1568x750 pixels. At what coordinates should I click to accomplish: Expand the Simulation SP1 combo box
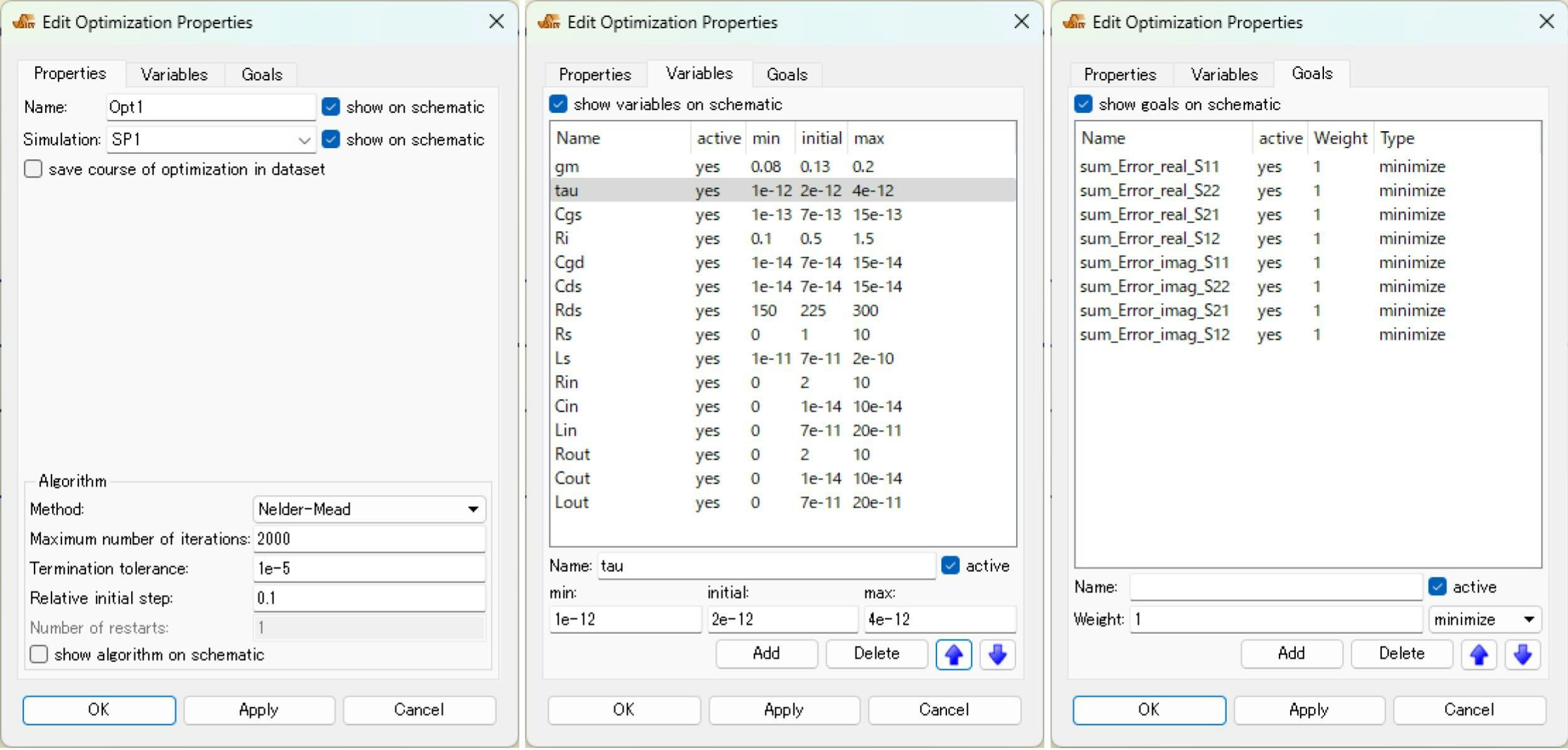(x=304, y=139)
